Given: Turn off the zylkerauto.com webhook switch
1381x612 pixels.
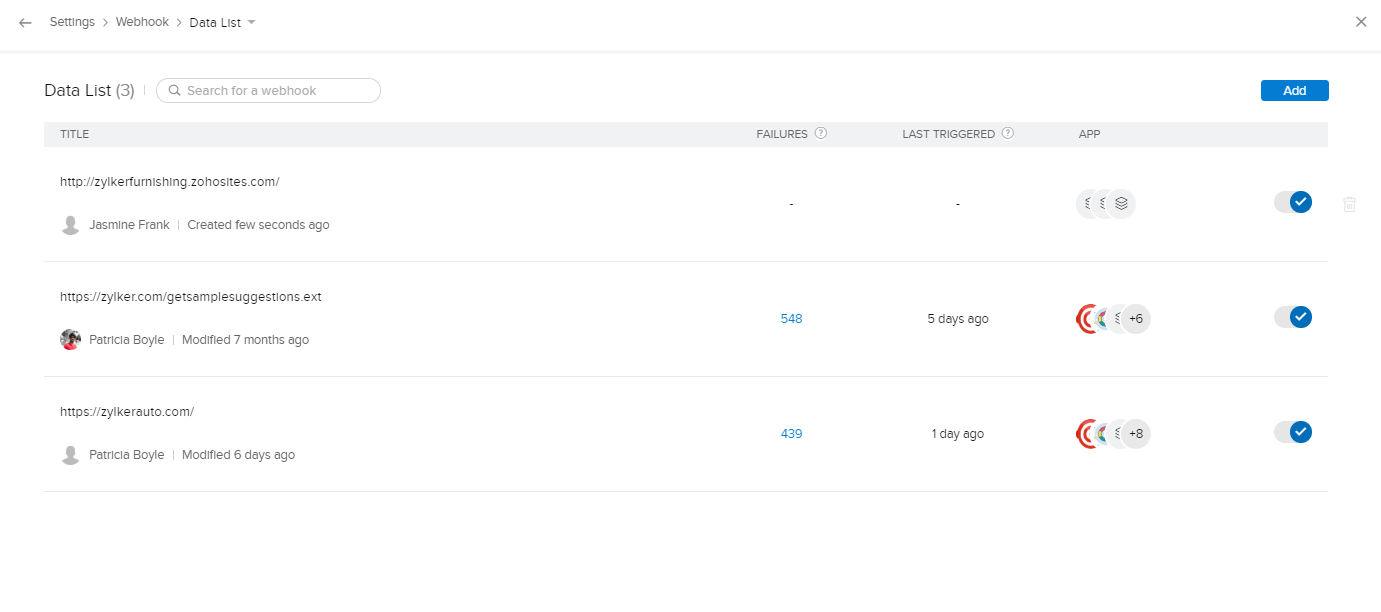Looking at the screenshot, I should (1292, 432).
